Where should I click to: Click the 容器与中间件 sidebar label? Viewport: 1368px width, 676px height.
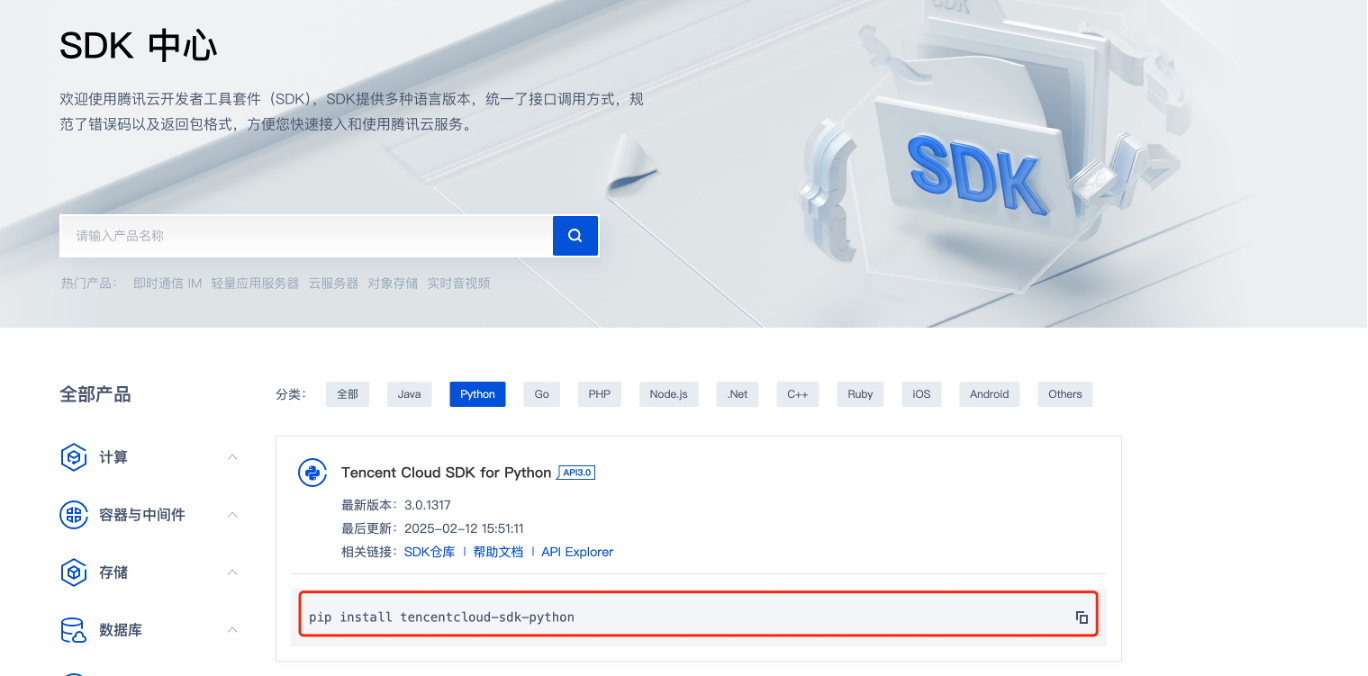click(x=142, y=515)
